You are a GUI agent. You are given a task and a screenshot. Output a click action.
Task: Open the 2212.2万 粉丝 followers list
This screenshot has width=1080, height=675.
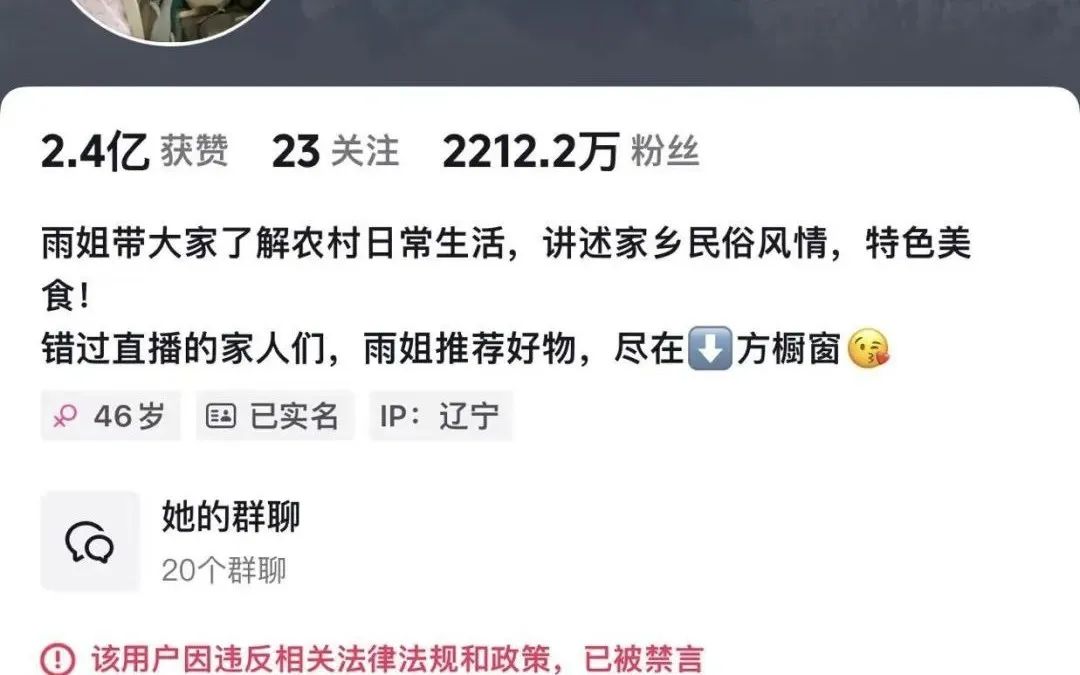point(571,151)
